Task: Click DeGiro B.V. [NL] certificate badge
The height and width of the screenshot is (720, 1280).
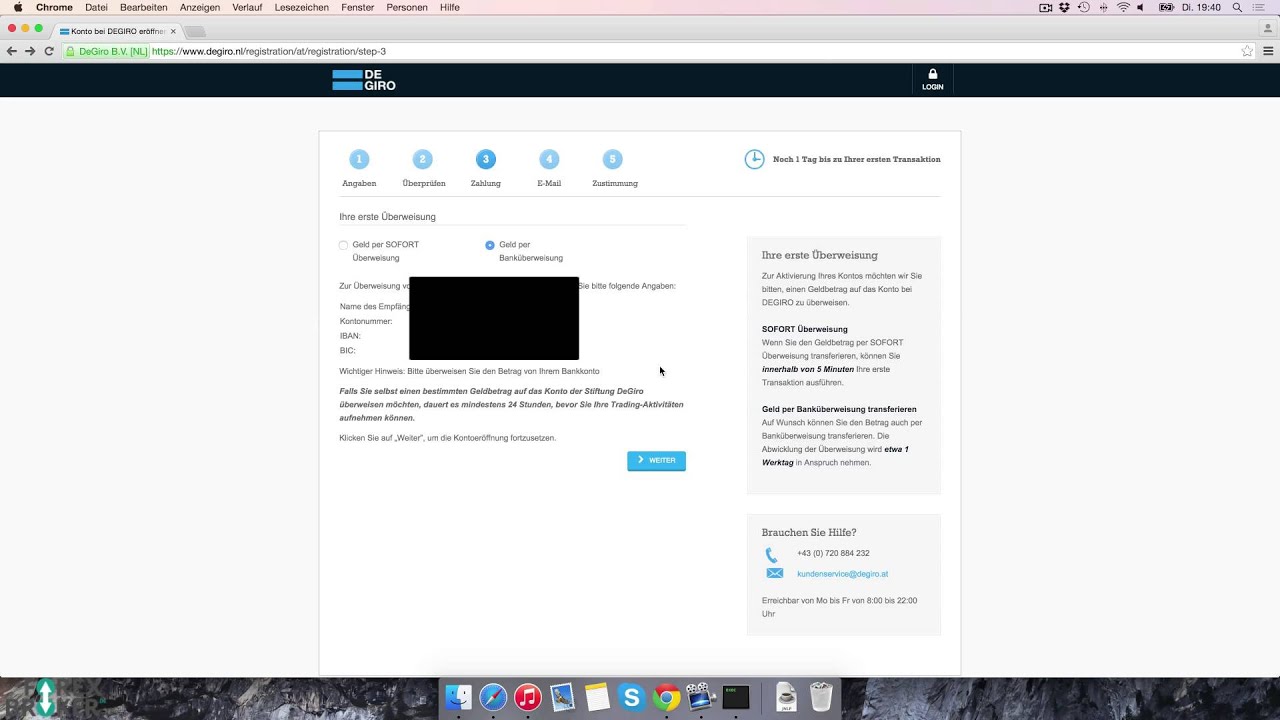Action: [105, 51]
